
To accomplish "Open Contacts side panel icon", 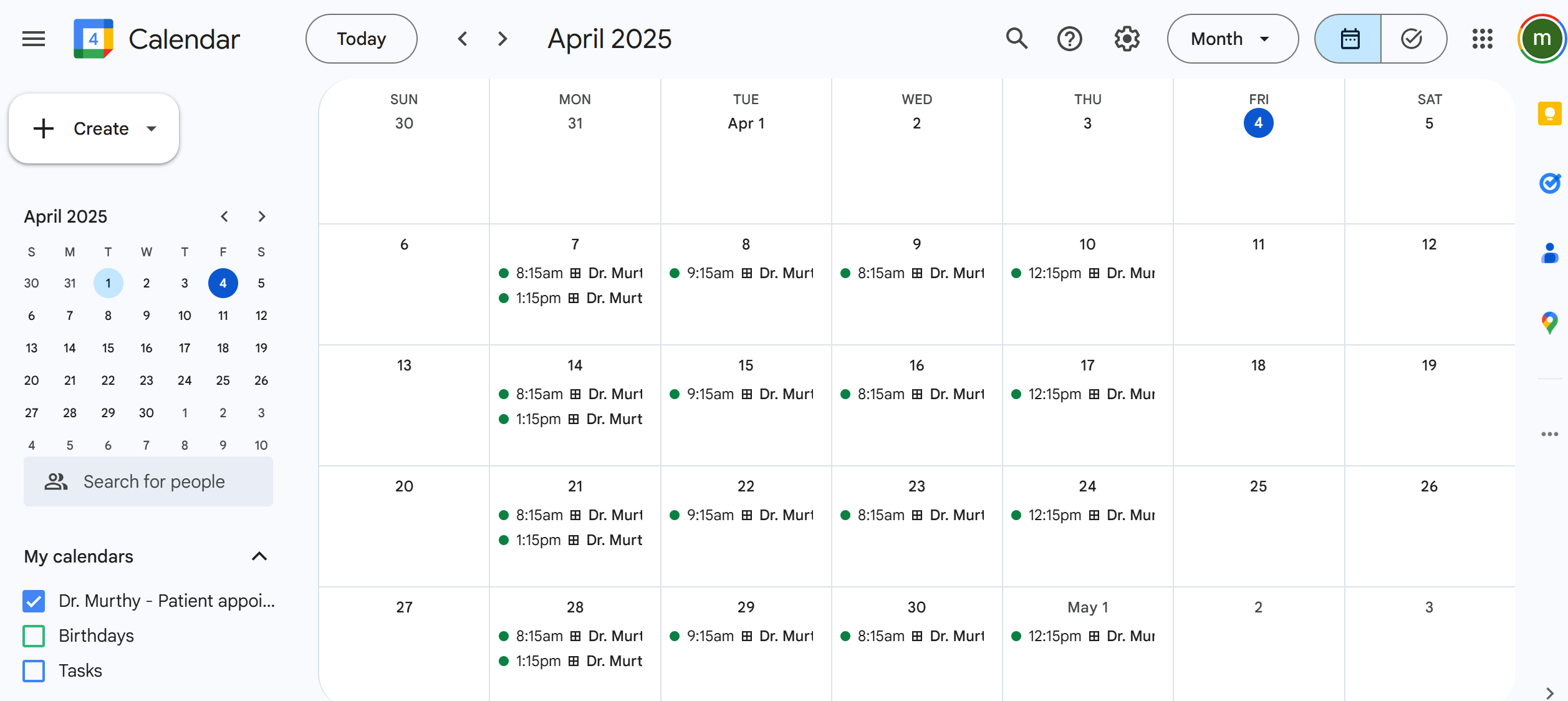I will 1549,253.
